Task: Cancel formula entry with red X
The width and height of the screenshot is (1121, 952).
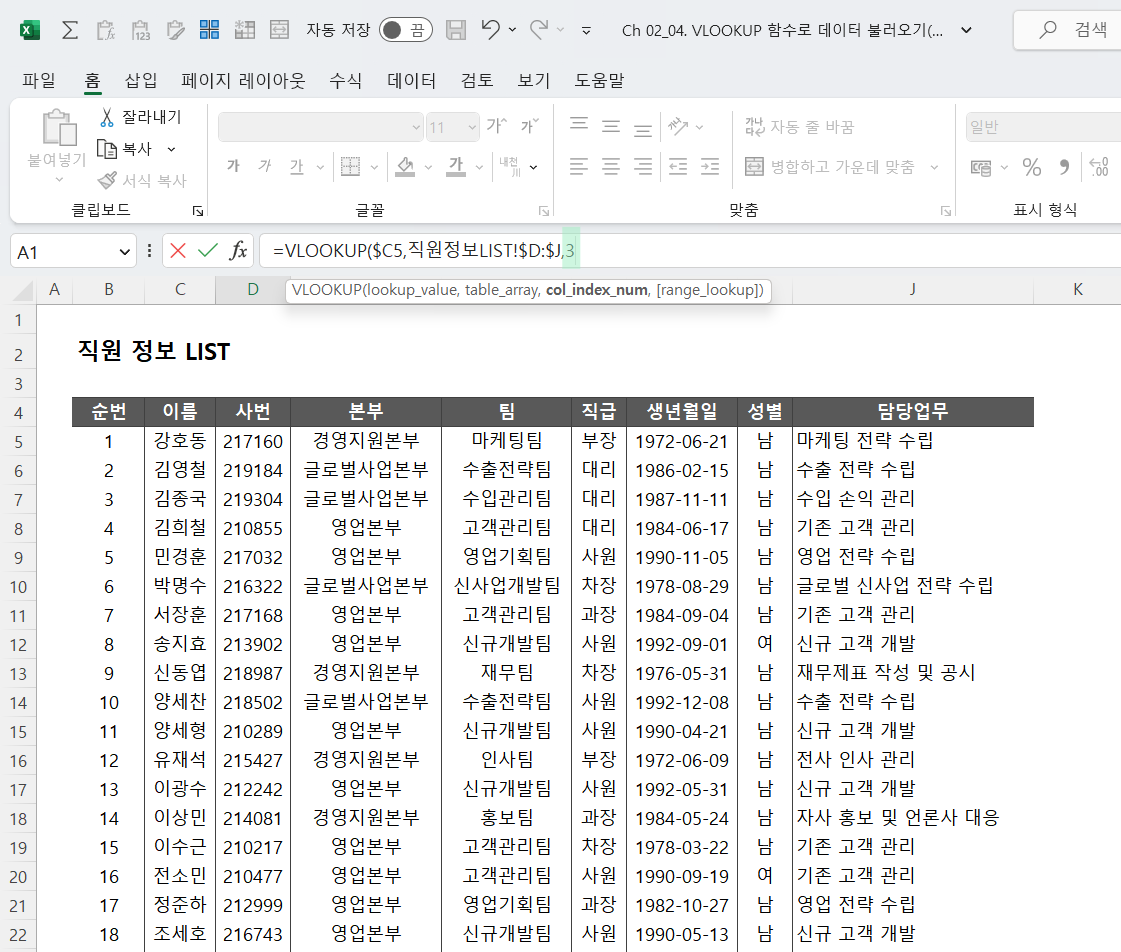Action: click(x=178, y=250)
